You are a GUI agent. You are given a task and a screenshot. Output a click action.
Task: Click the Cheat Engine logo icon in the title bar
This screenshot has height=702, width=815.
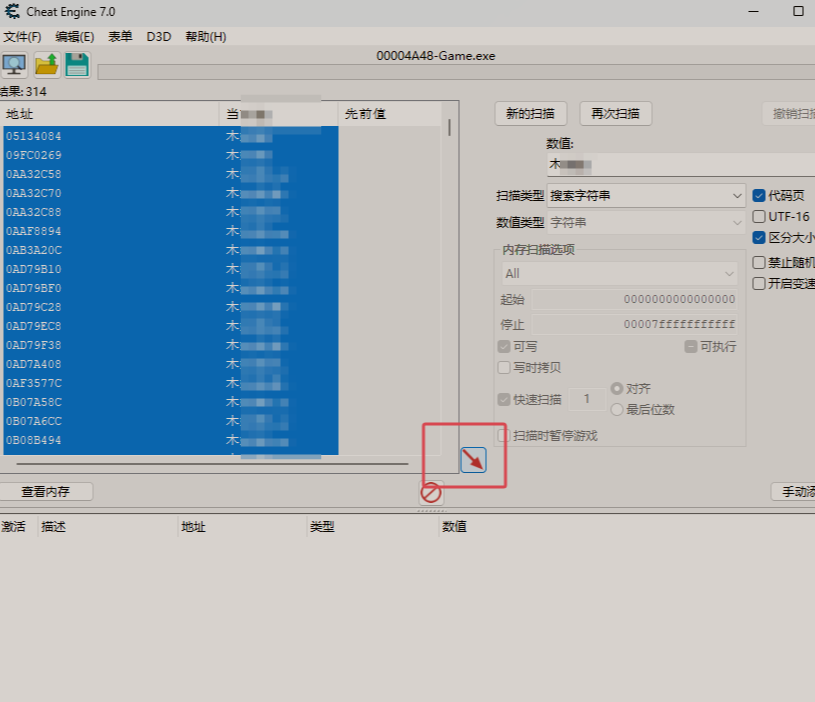click(x=12, y=11)
